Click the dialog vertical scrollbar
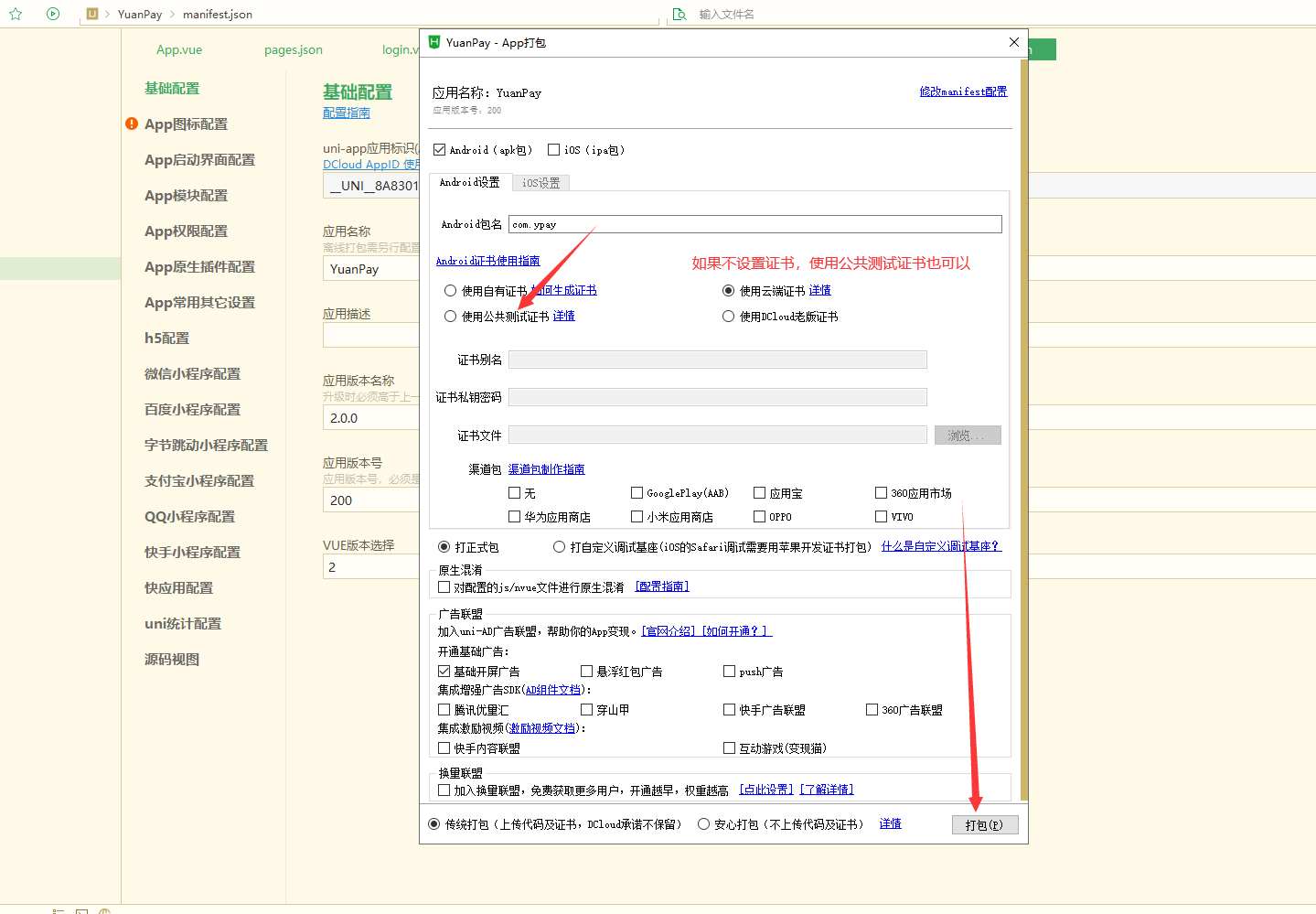 point(1023,430)
